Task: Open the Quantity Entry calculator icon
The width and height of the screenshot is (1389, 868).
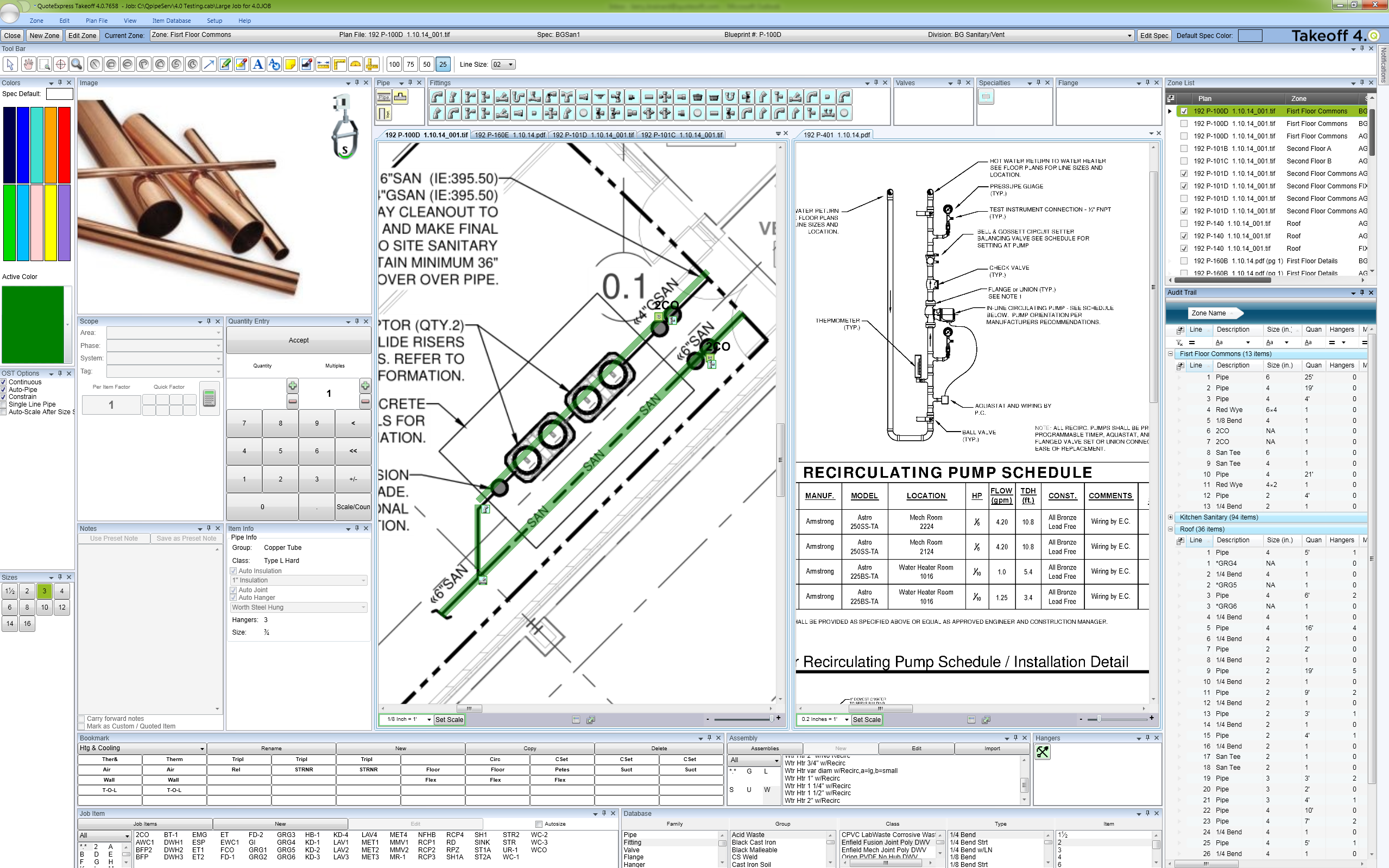Action: click(x=209, y=398)
